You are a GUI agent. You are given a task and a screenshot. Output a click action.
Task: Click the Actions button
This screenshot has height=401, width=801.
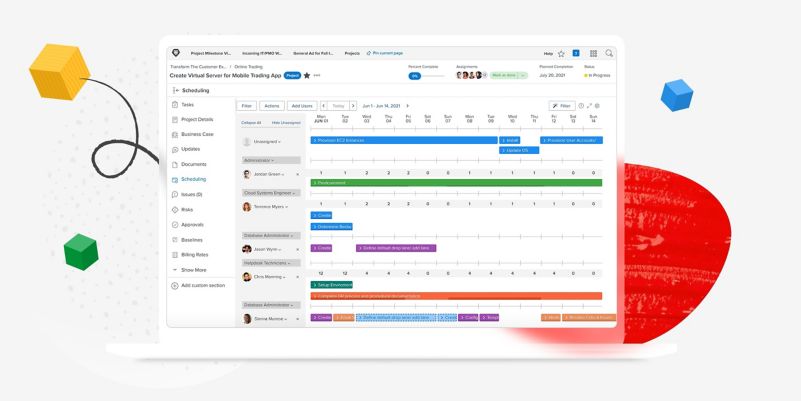point(271,105)
